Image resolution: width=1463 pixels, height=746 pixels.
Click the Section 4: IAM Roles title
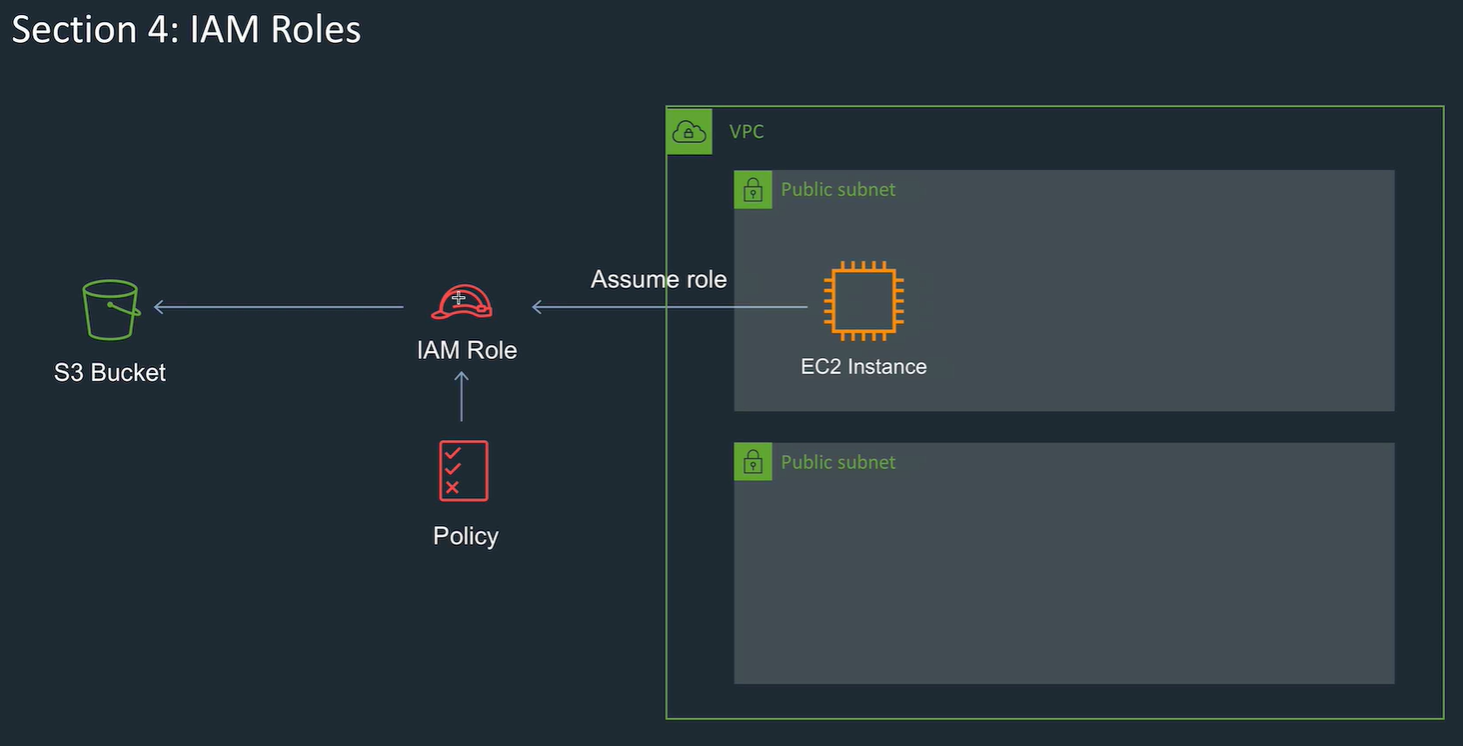[186, 29]
